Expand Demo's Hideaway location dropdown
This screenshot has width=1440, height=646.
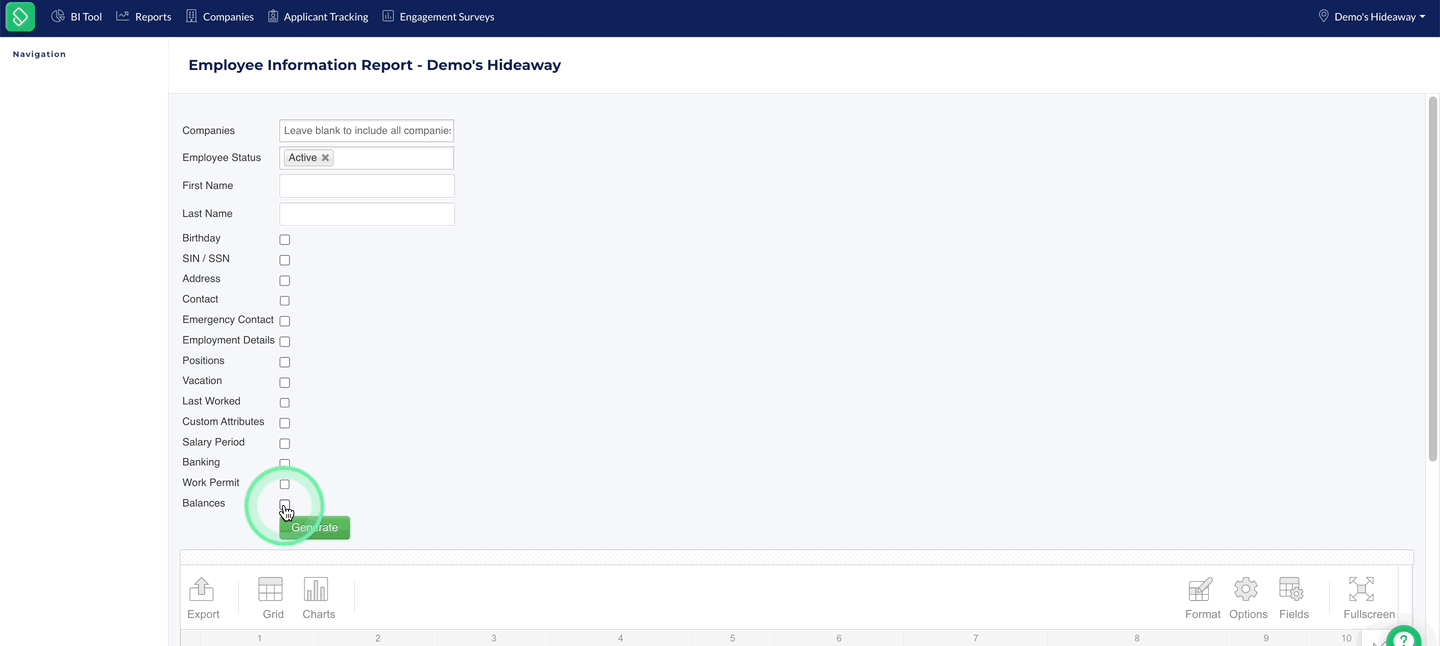(1372, 17)
